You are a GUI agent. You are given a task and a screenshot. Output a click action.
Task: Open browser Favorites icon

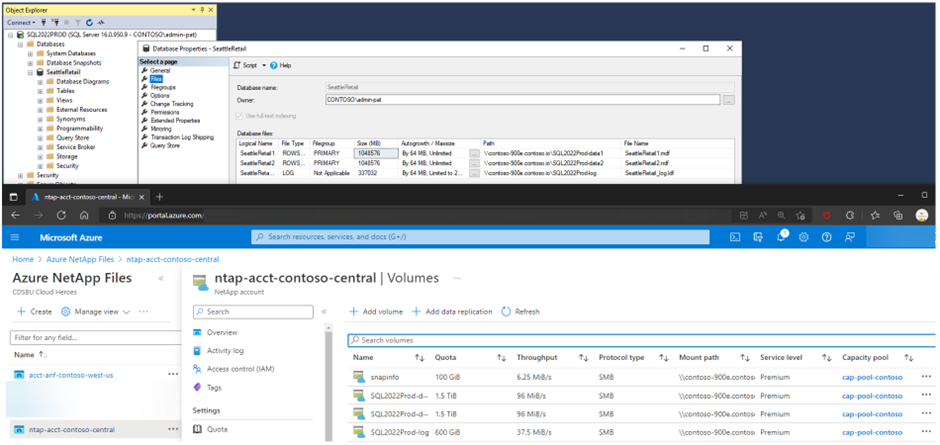[875, 215]
